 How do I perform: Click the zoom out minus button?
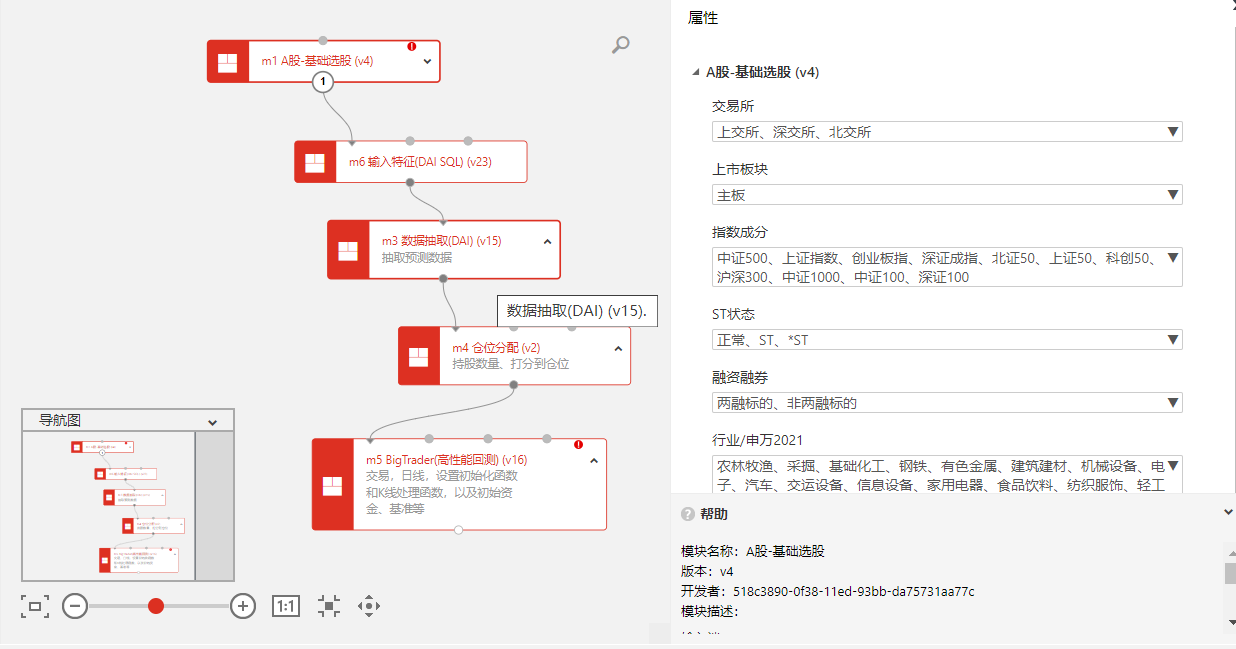click(x=75, y=606)
